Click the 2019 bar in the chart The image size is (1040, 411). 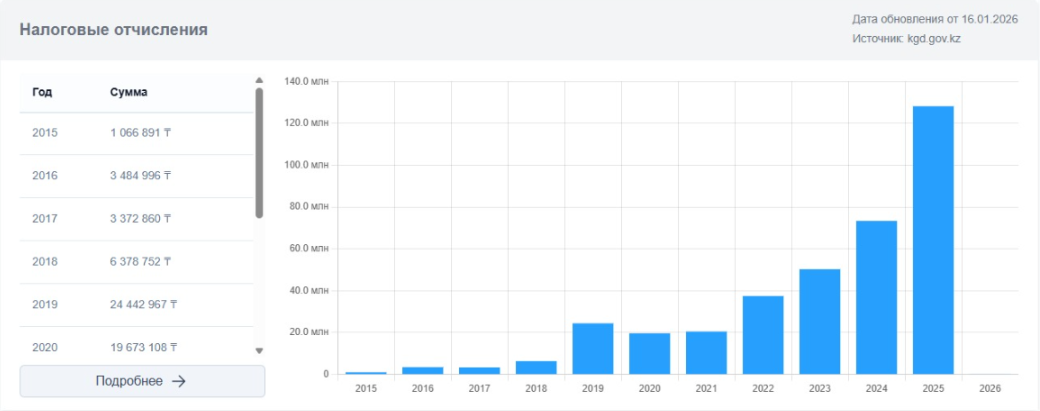point(593,349)
